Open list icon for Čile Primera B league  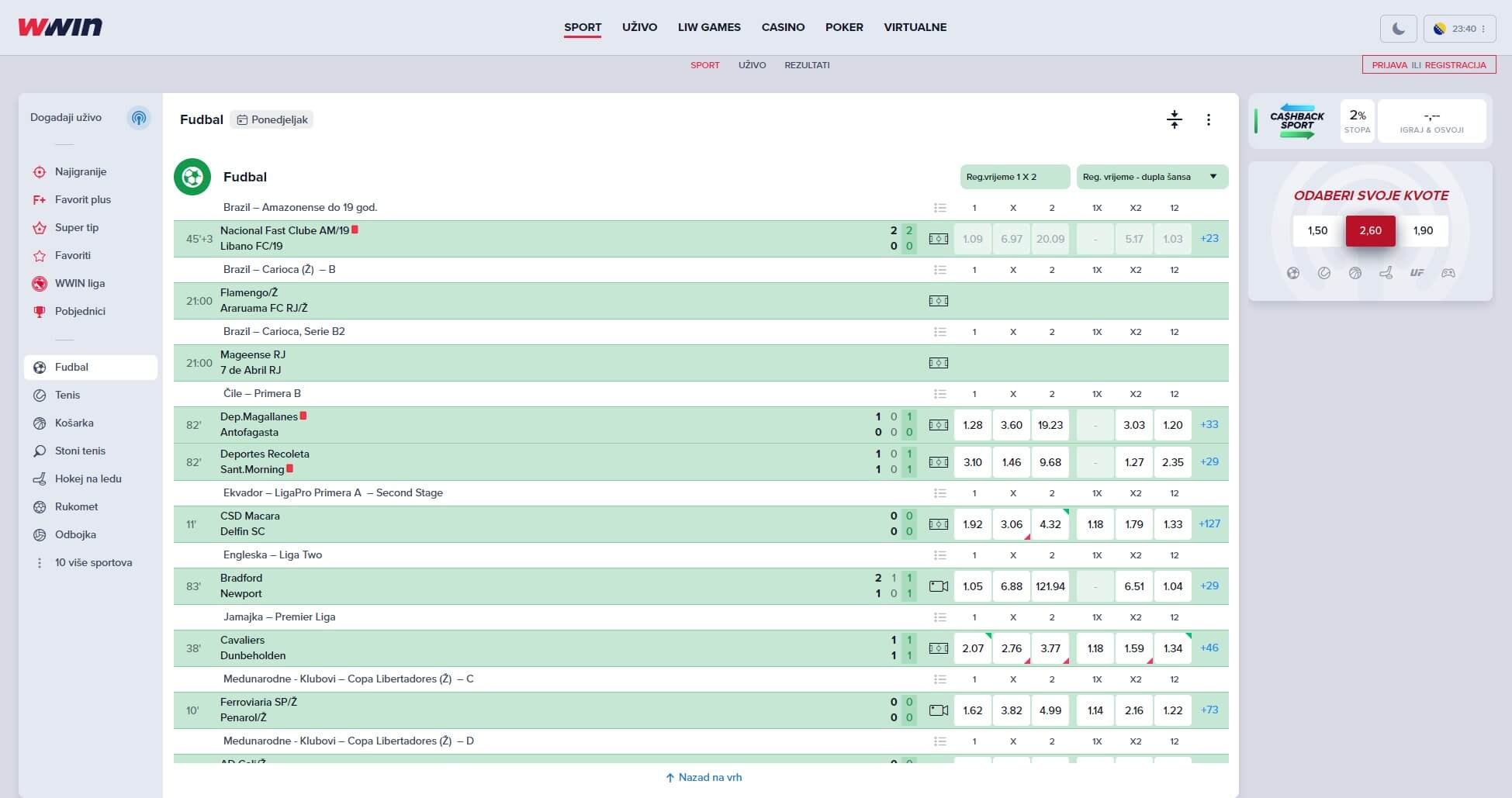(x=939, y=394)
